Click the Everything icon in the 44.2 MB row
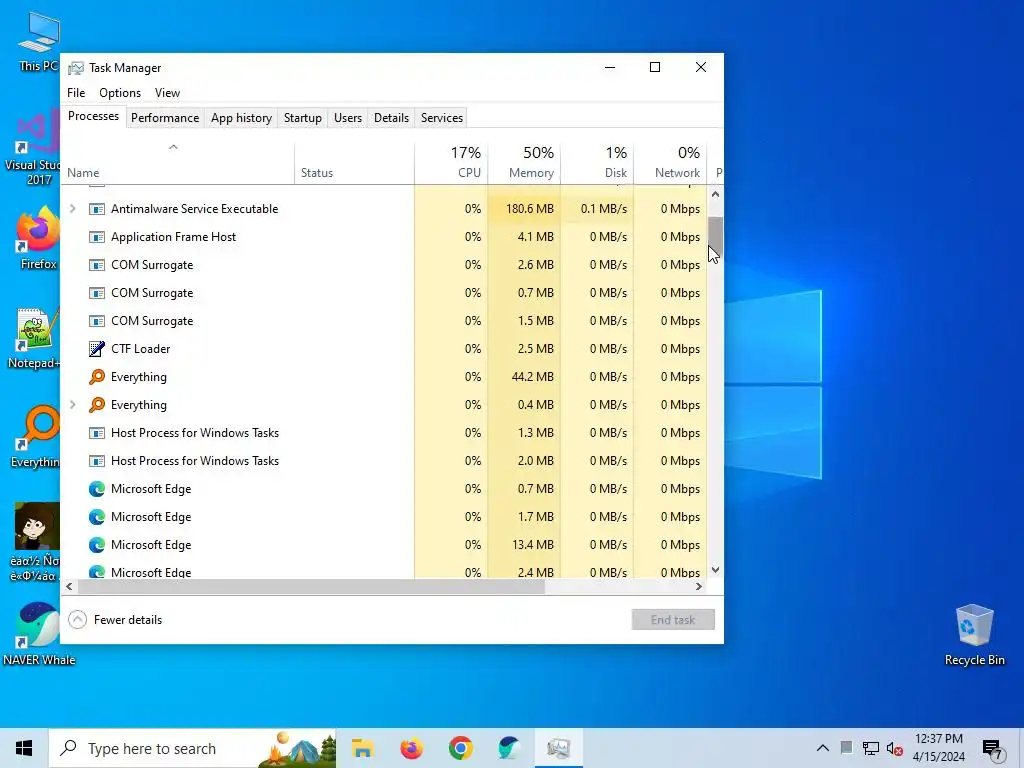This screenshot has height=768, width=1024. tap(97, 377)
